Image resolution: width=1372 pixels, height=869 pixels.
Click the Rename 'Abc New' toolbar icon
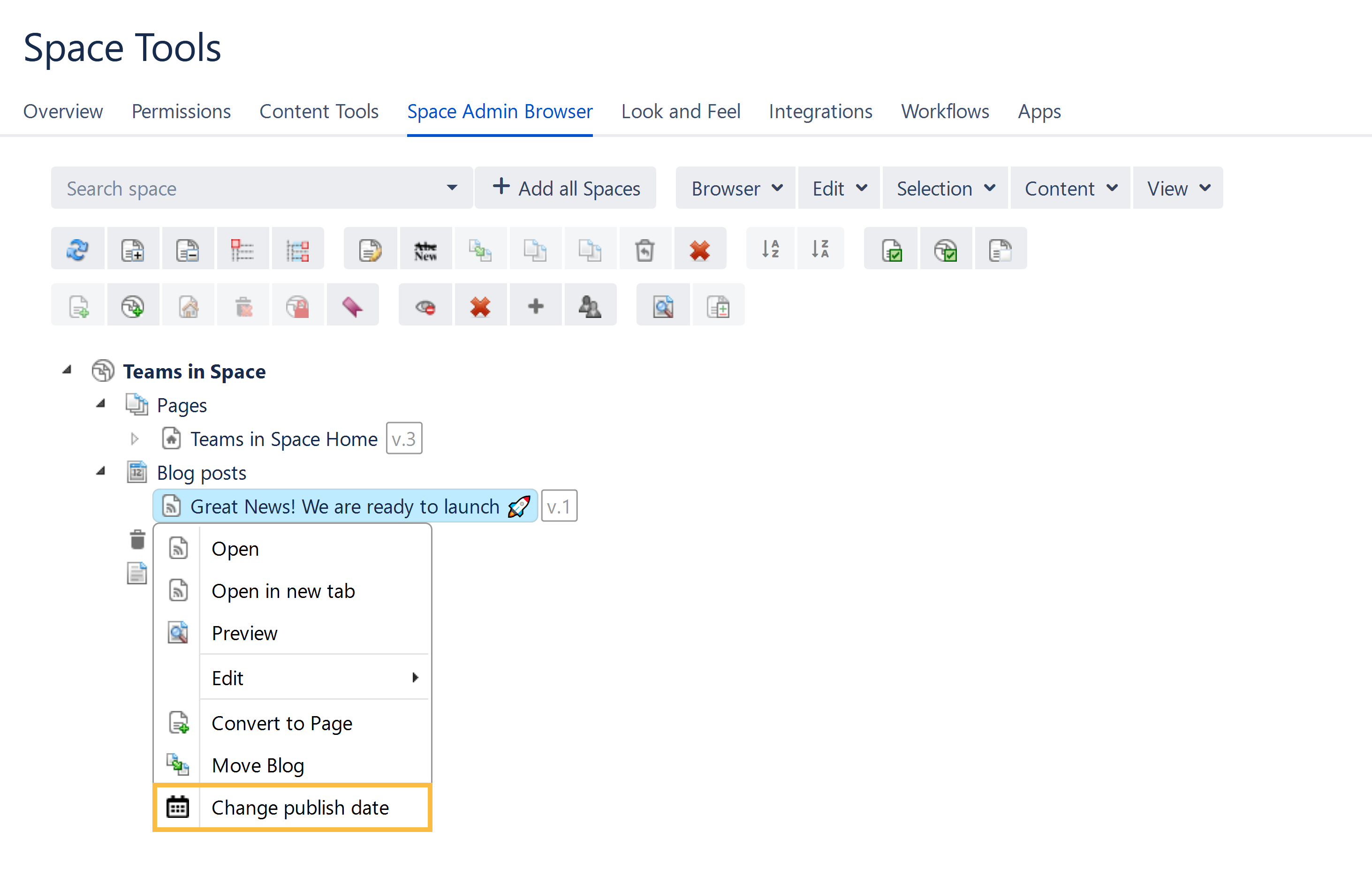pos(425,249)
